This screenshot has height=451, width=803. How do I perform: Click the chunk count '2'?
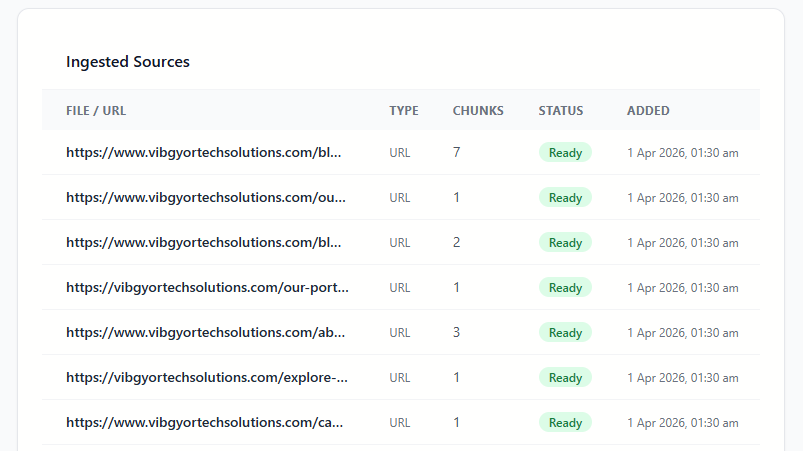click(456, 243)
